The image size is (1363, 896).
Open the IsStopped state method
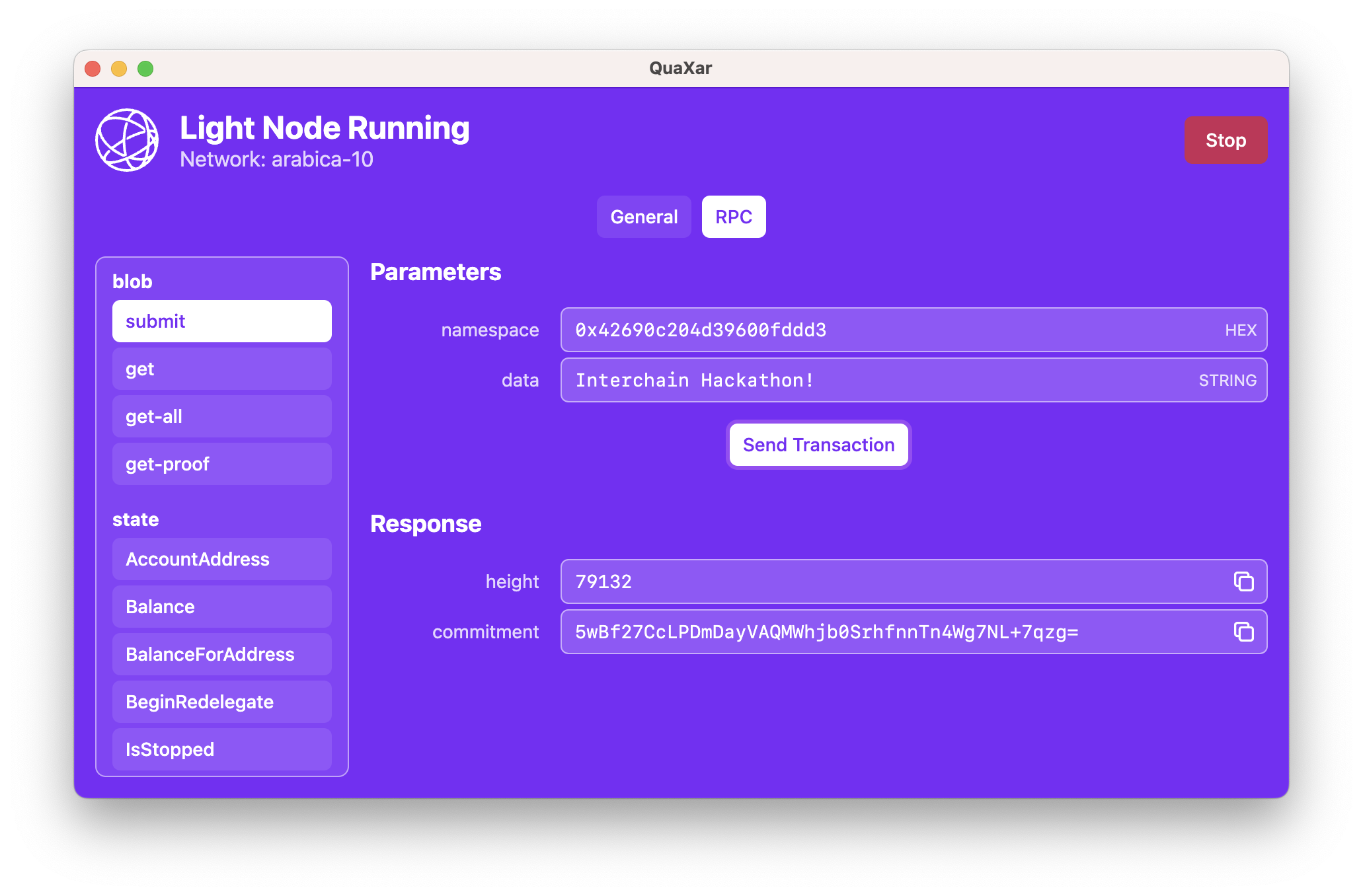click(221, 749)
